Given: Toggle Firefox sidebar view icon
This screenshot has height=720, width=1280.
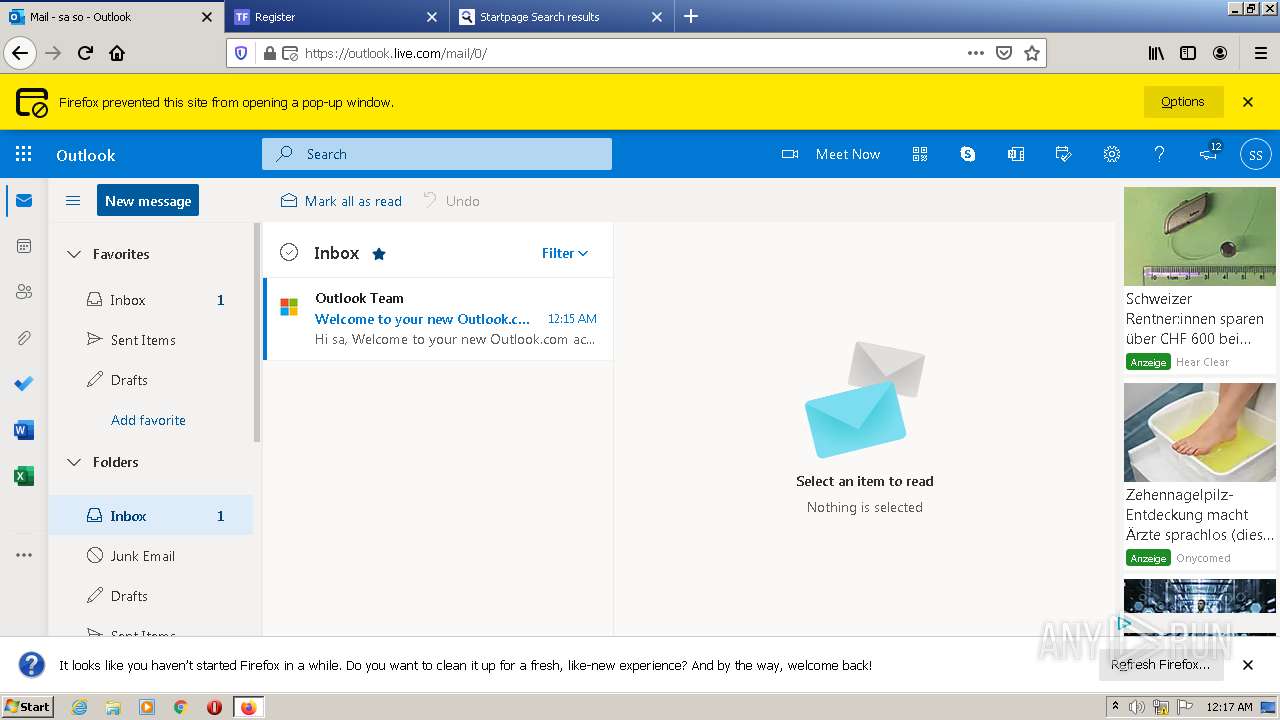Looking at the screenshot, I should tap(1188, 53).
